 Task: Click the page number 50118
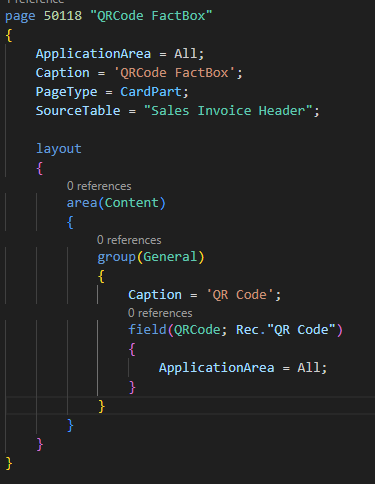(63, 16)
